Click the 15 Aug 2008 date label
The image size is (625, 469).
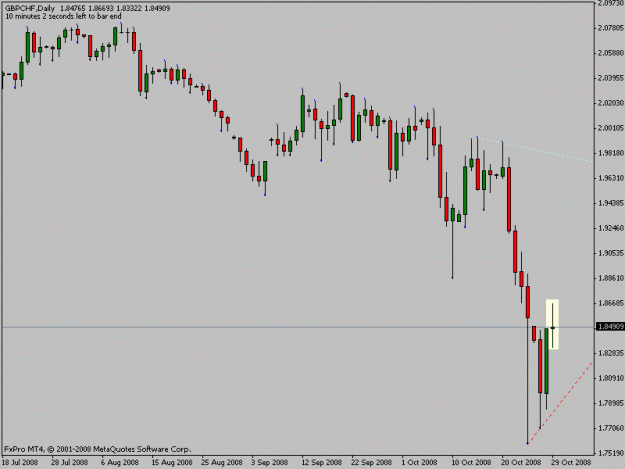coord(171,463)
